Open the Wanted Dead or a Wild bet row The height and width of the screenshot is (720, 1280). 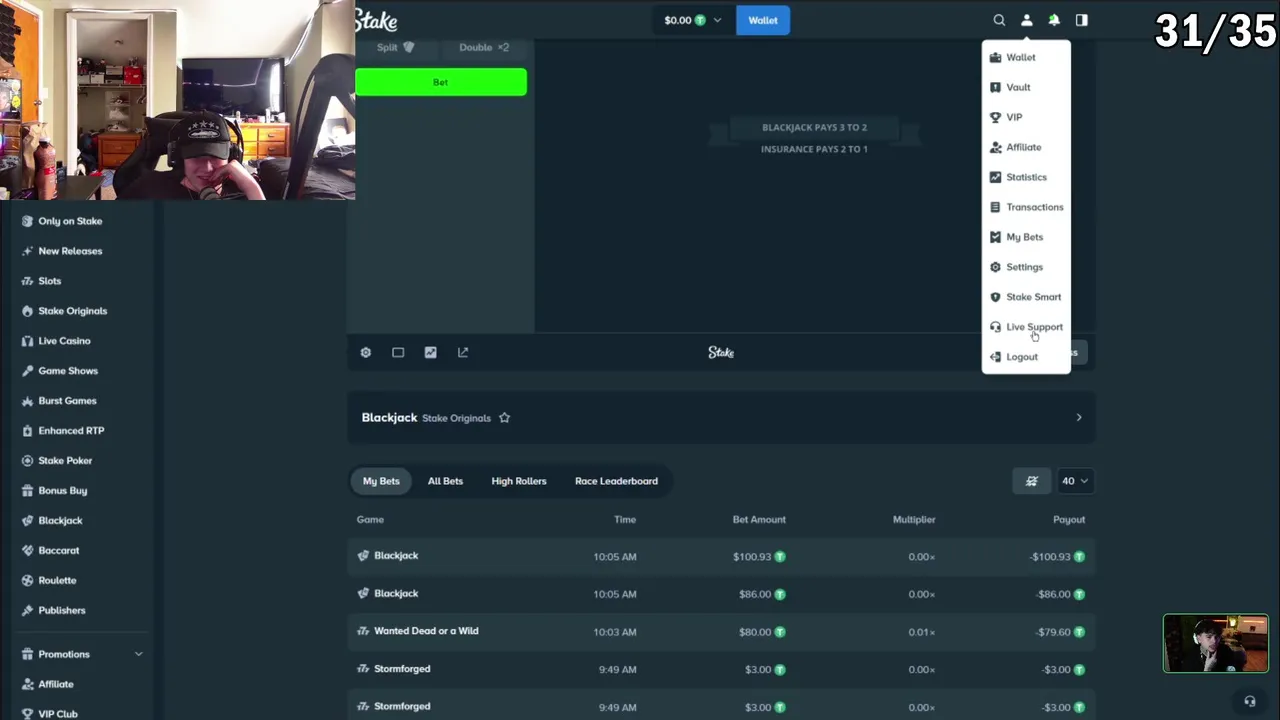coord(721,632)
